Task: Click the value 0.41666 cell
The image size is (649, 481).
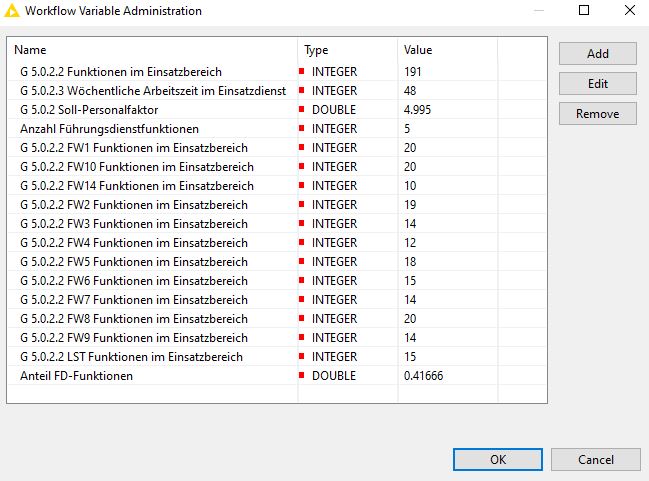Action: click(423, 375)
